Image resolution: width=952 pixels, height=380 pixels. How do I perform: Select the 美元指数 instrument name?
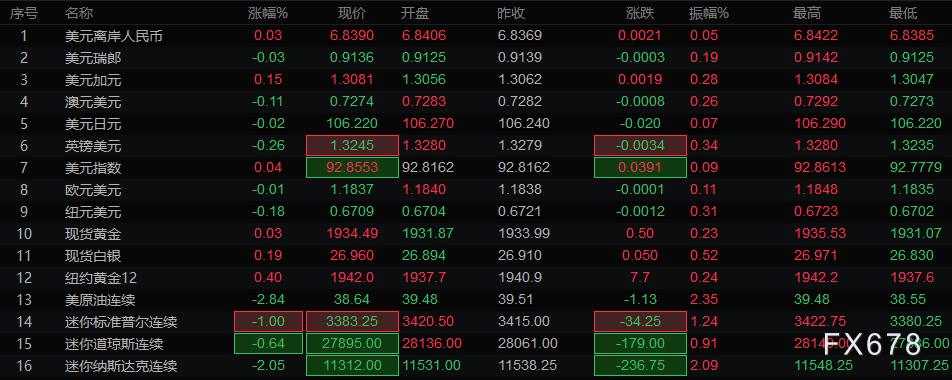point(93,168)
